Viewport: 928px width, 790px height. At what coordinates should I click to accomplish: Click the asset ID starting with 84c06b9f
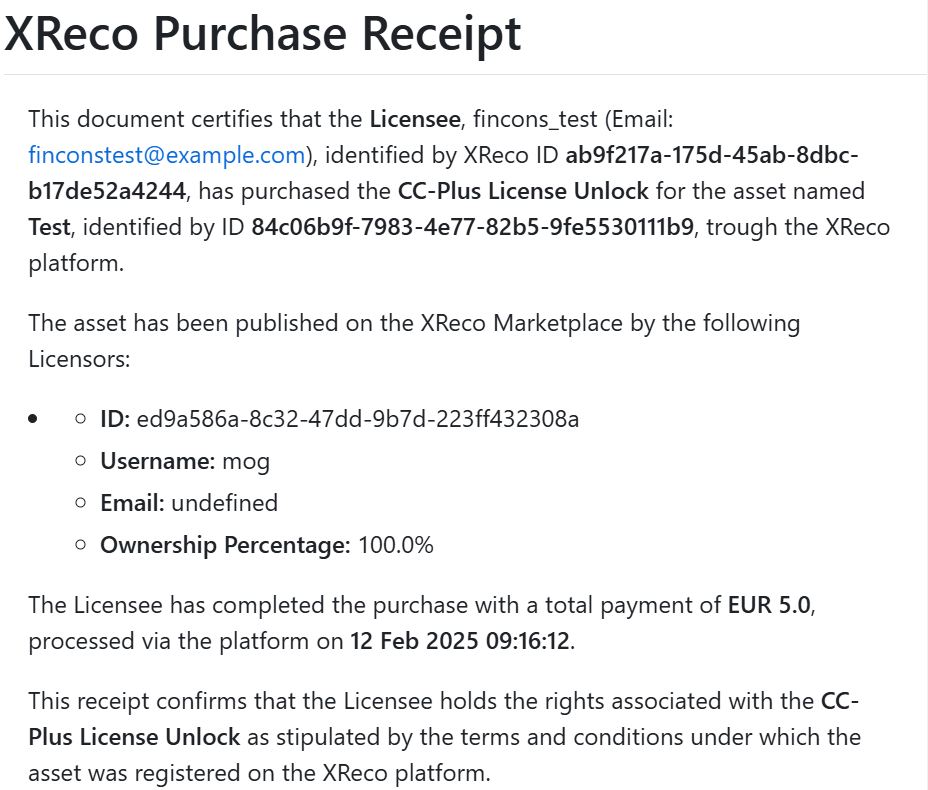(472, 227)
